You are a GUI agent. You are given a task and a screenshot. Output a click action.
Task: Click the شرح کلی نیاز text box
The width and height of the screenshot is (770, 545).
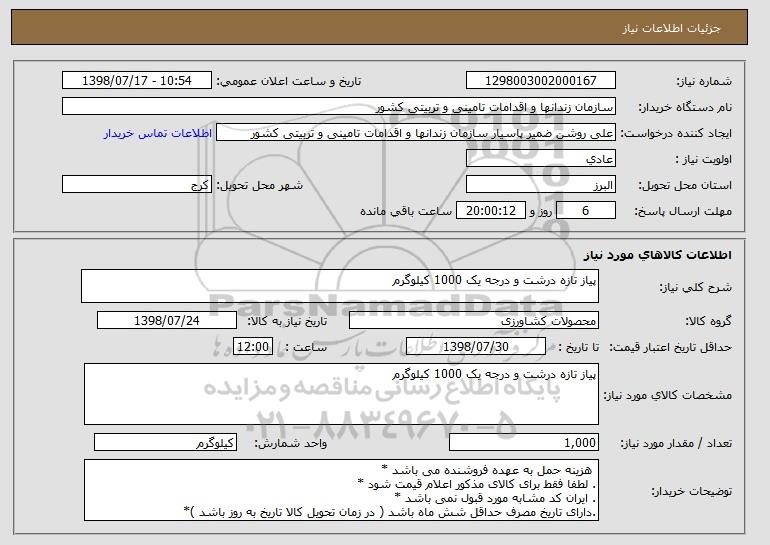(x=340, y=286)
